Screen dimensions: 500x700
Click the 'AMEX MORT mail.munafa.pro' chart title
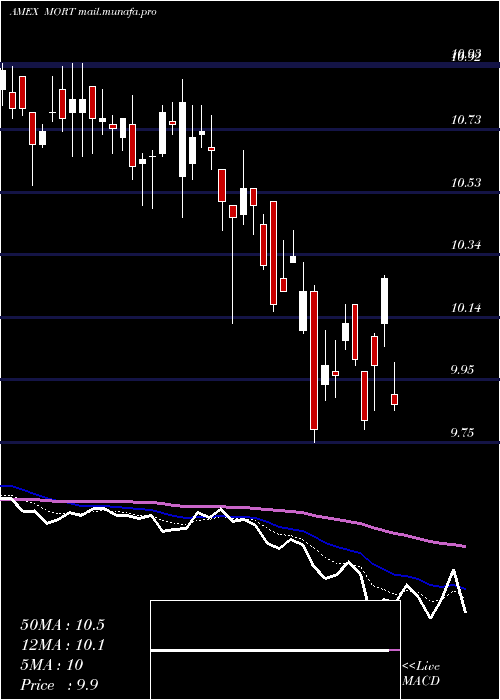(x=83, y=12)
